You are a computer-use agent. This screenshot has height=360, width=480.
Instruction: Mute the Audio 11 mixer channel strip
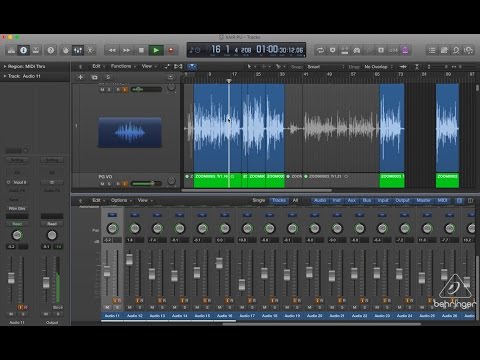tap(107, 307)
